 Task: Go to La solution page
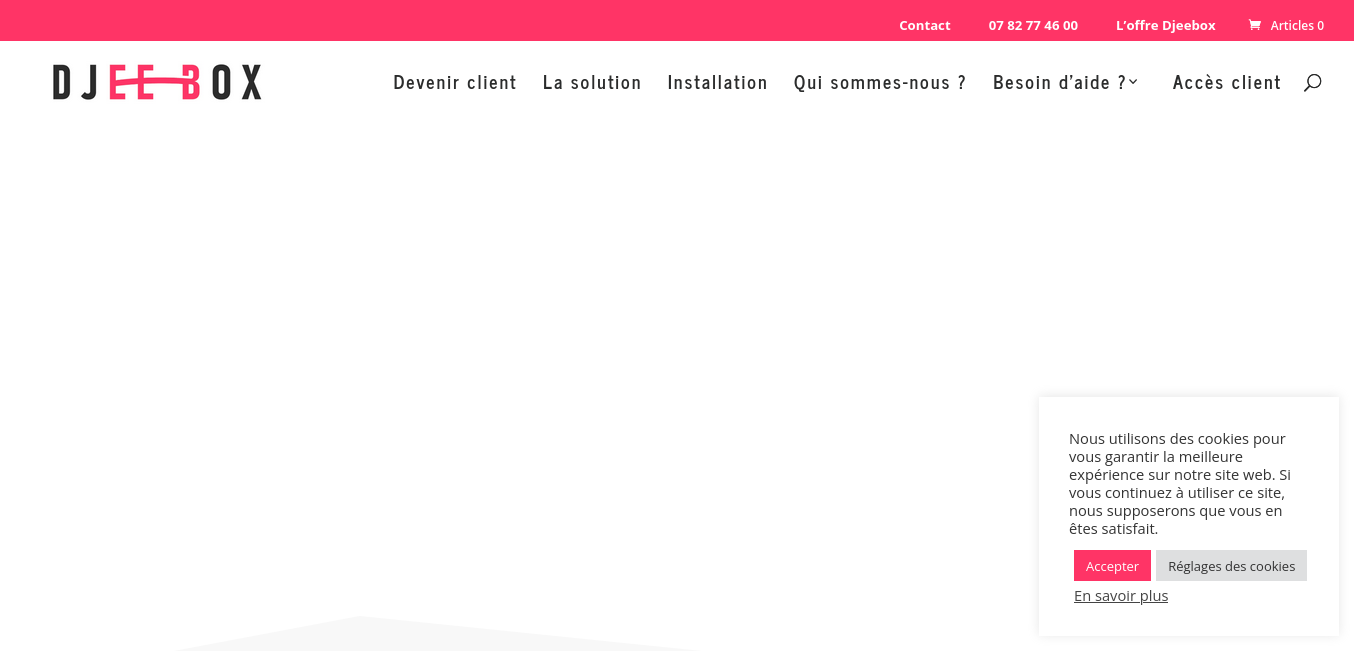pyautogui.click(x=592, y=82)
